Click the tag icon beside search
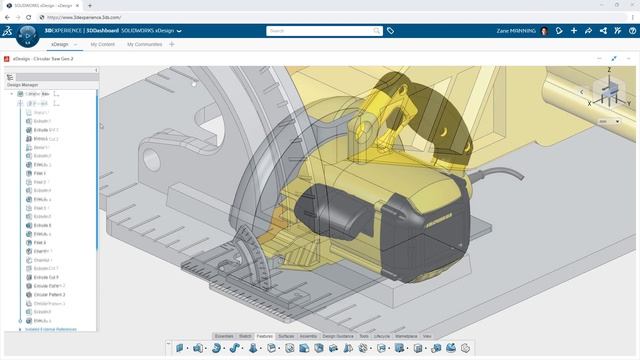 [x=390, y=31]
